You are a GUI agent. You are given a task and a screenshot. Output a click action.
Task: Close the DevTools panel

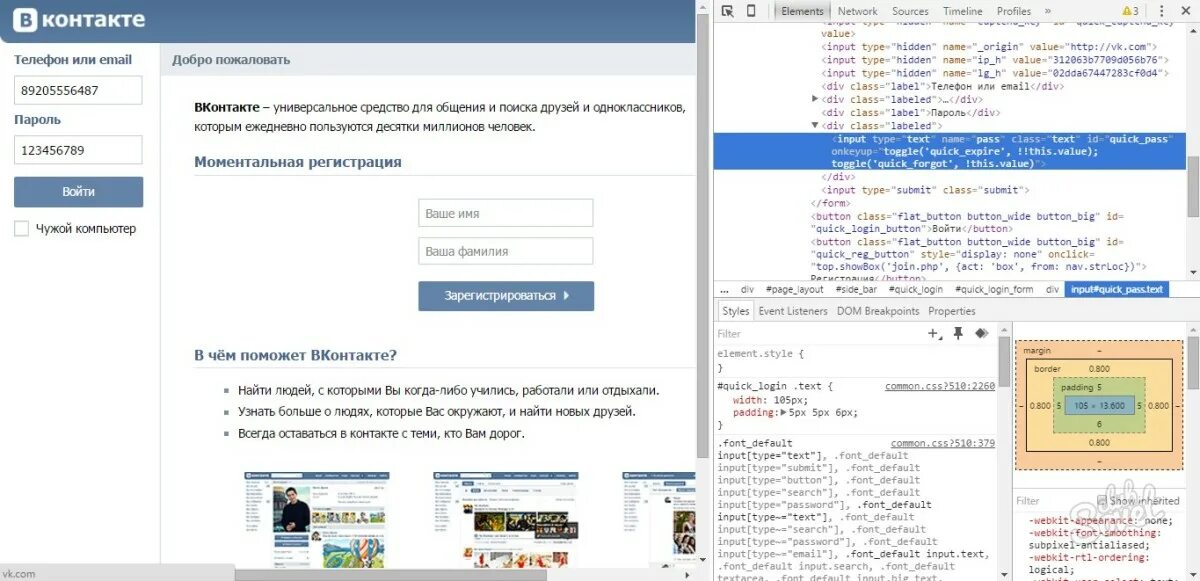(1187, 11)
